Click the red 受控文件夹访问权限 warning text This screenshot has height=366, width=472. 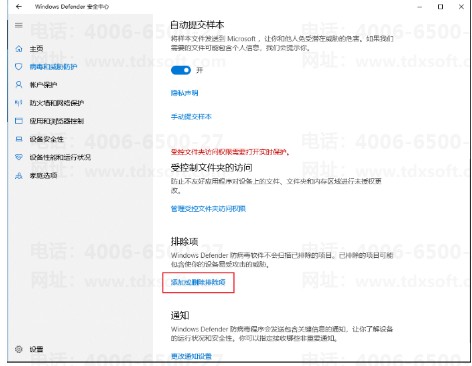[x=230, y=152]
